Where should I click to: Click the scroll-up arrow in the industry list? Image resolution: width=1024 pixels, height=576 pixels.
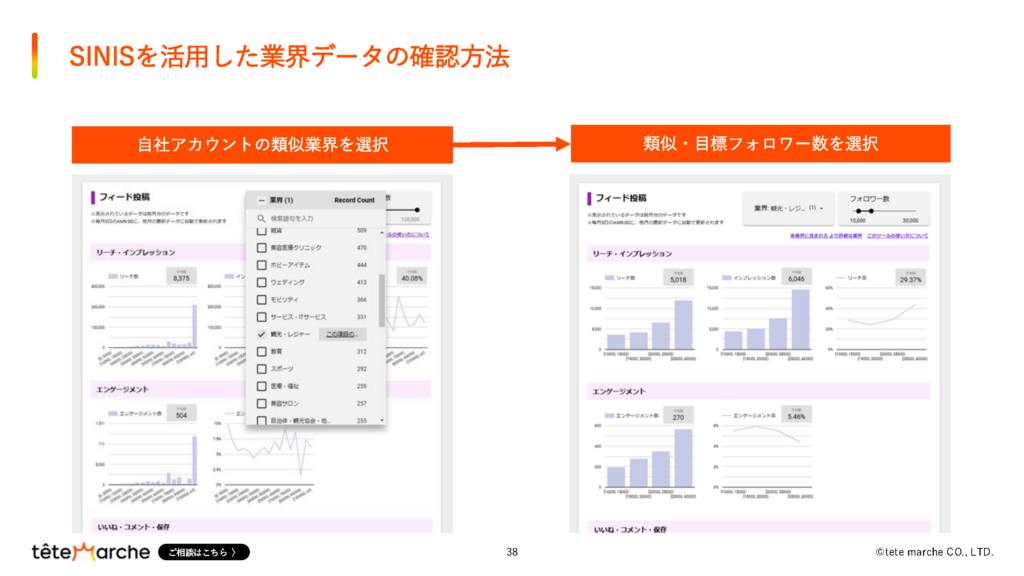coord(381,230)
